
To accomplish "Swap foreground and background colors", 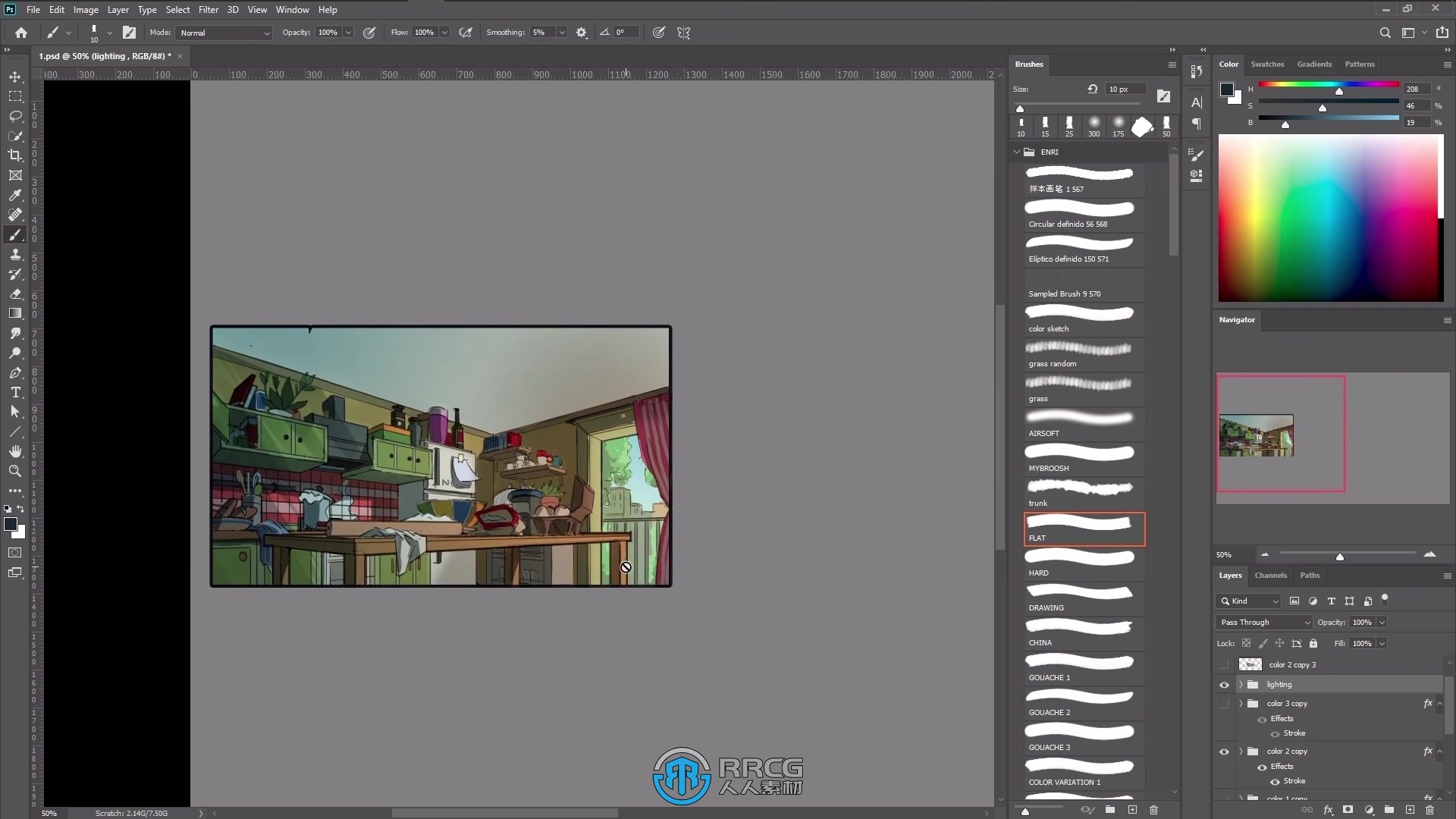I will (x=20, y=509).
